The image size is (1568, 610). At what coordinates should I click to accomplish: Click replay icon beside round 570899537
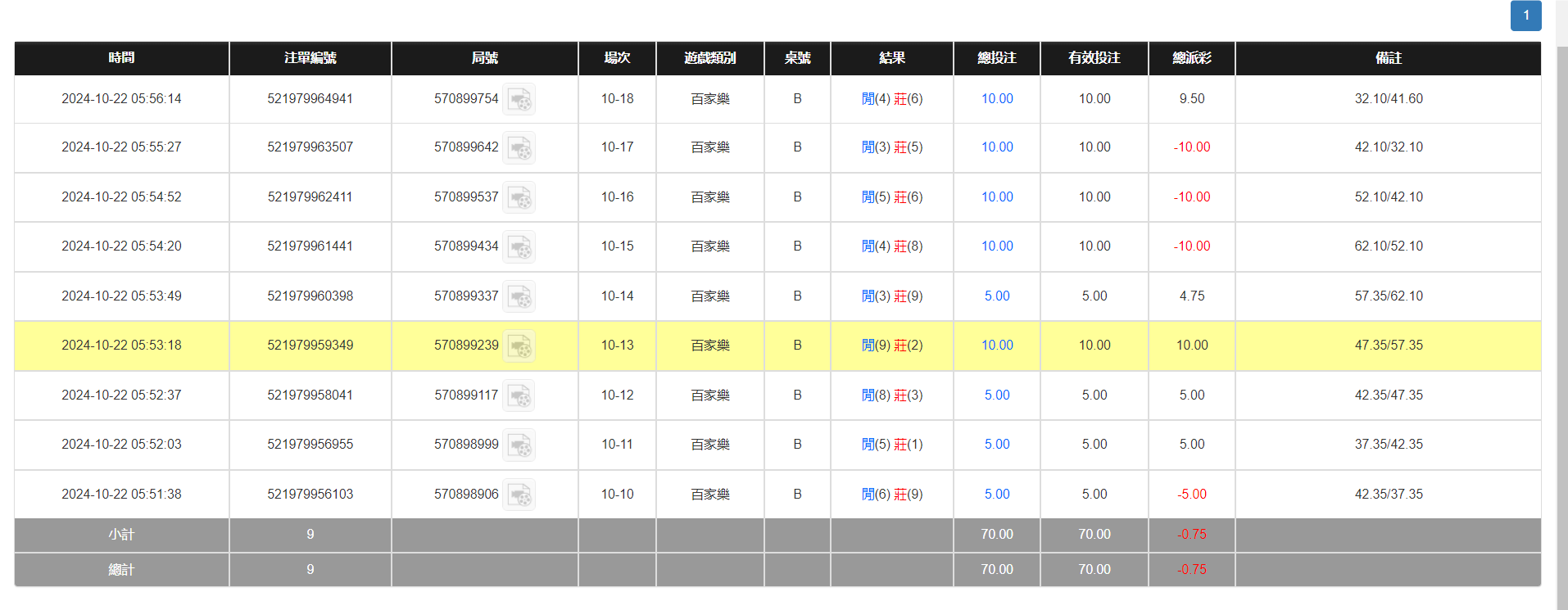[x=519, y=197]
